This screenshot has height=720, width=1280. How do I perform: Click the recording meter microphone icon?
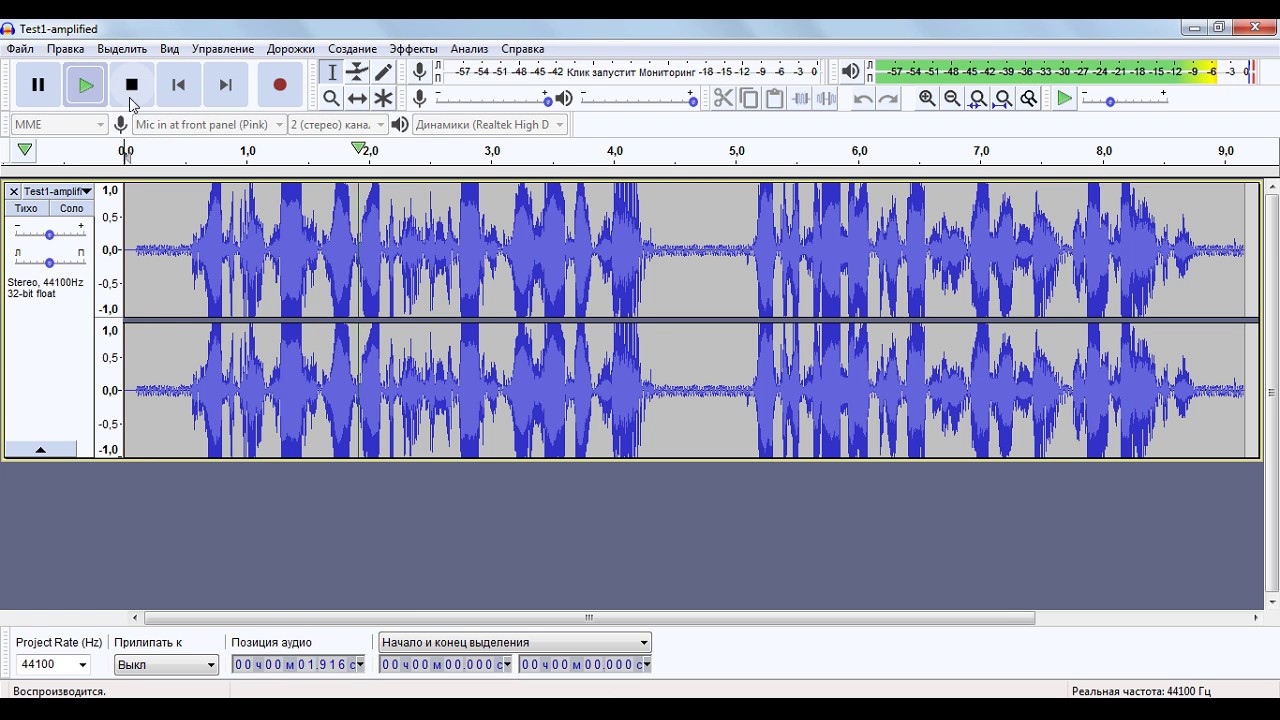click(420, 71)
